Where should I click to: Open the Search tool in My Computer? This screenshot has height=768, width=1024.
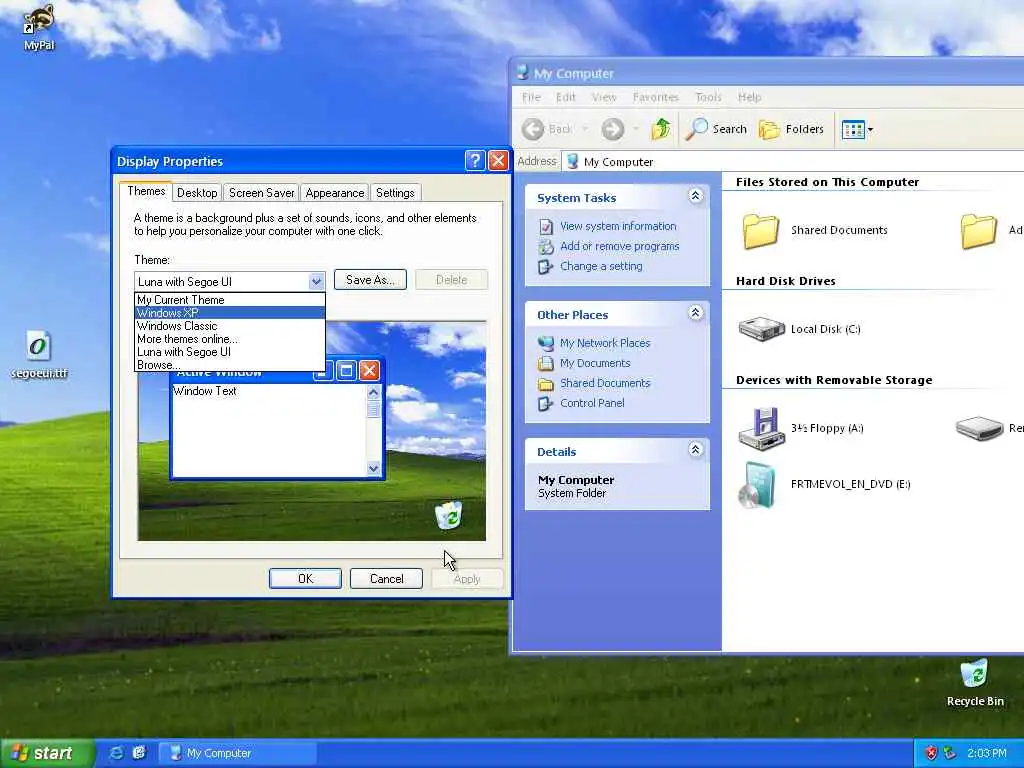(716, 129)
